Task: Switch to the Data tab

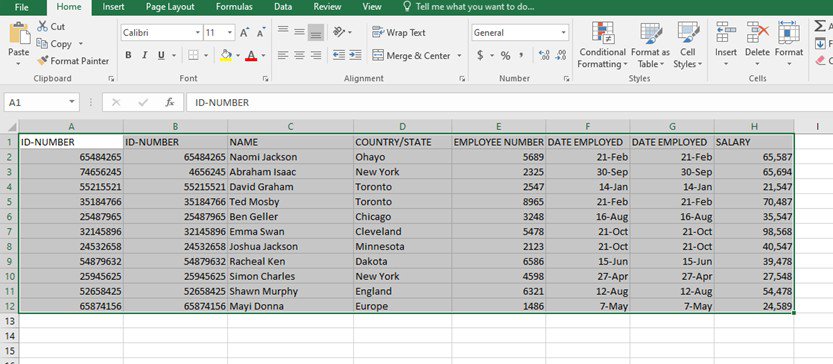Action: [283, 7]
